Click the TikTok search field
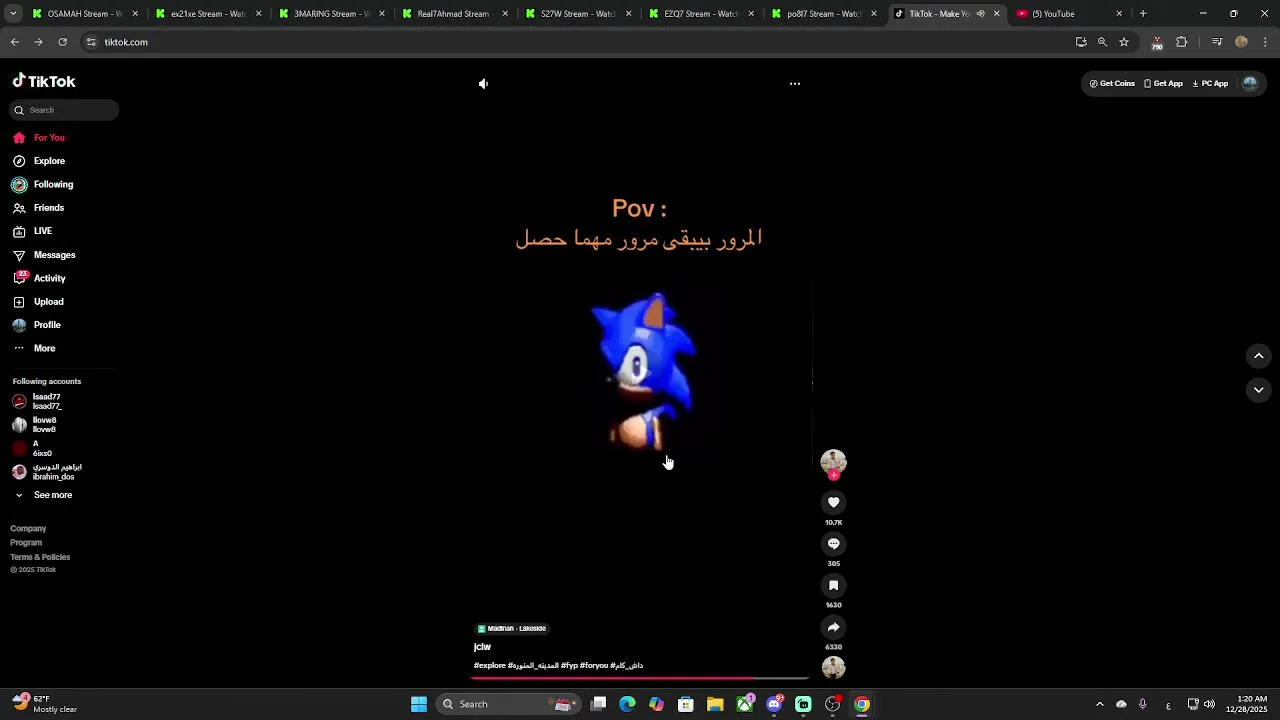 pos(65,110)
